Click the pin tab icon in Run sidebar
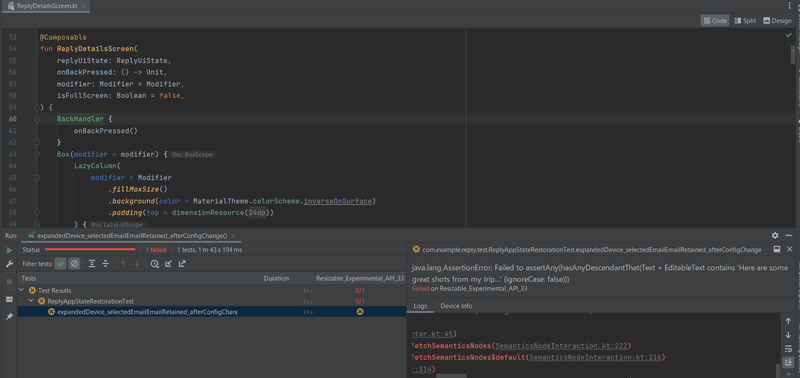The height and width of the screenshot is (378, 800). pyautogui.click(x=9, y=317)
